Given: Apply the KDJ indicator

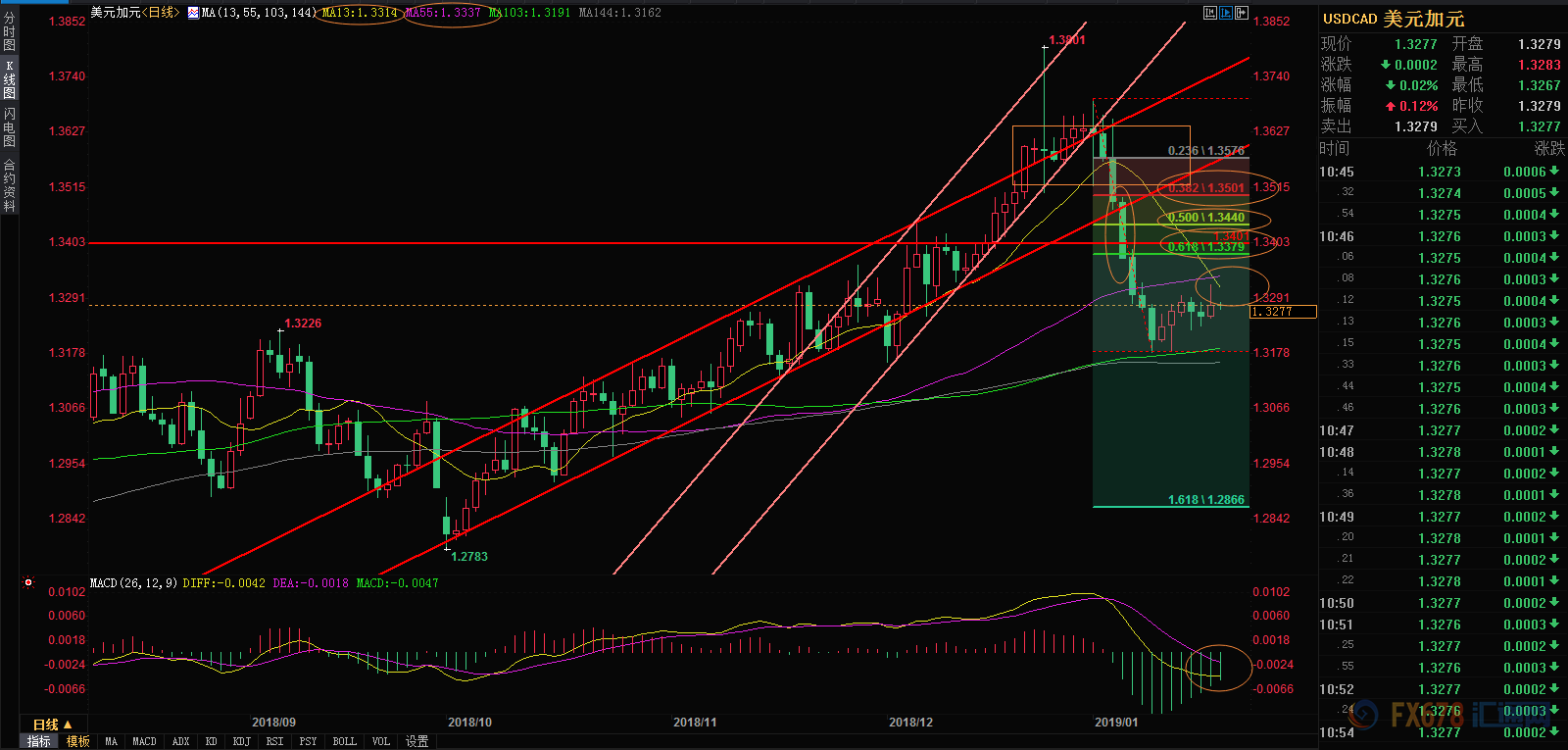Looking at the screenshot, I should (241, 741).
